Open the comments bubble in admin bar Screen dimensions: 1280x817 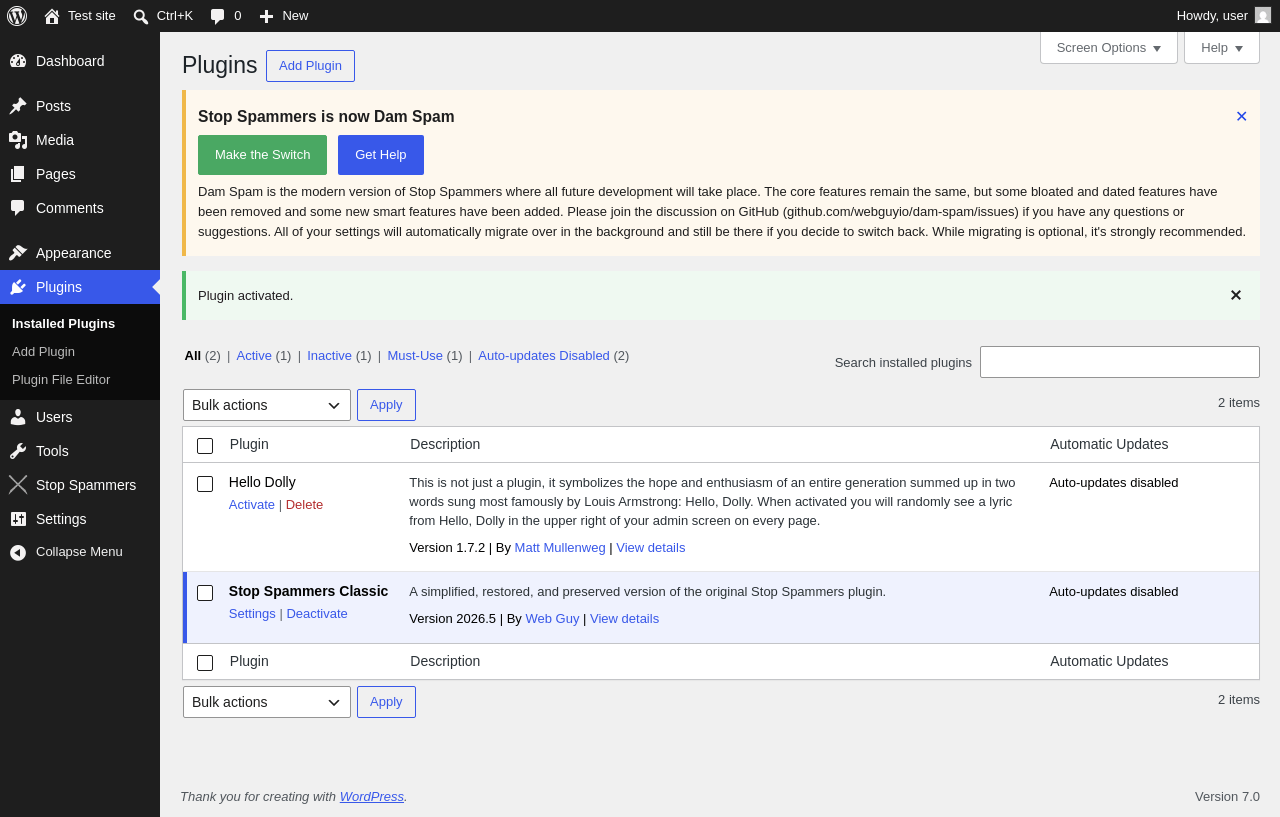217,16
